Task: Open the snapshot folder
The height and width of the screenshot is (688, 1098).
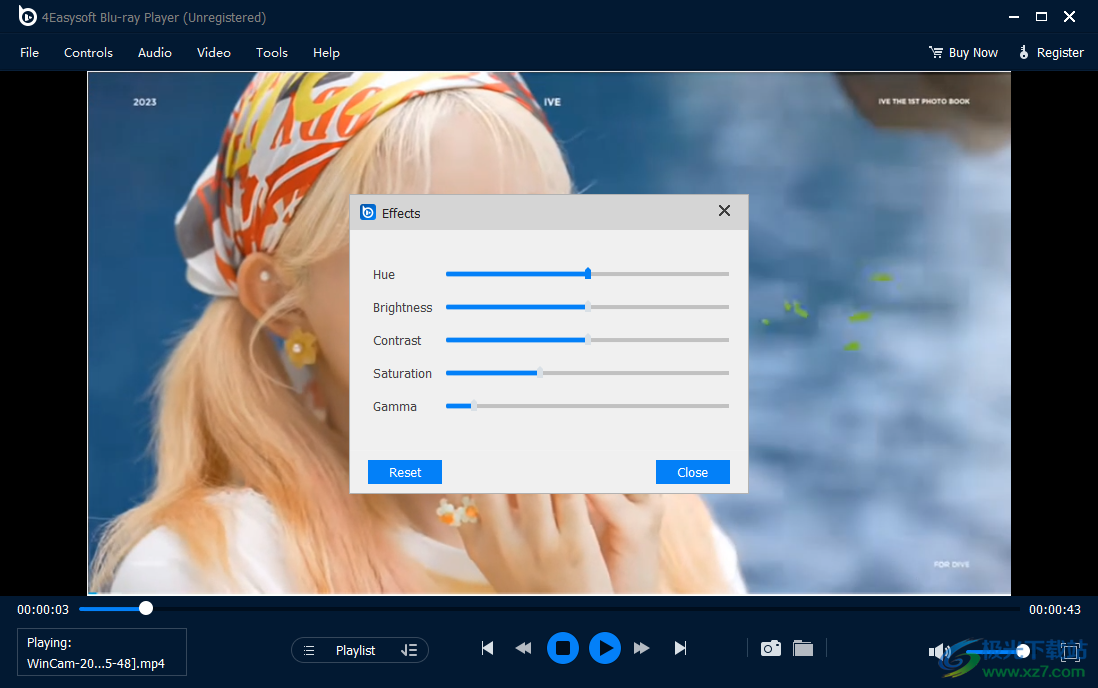Action: point(803,648)
